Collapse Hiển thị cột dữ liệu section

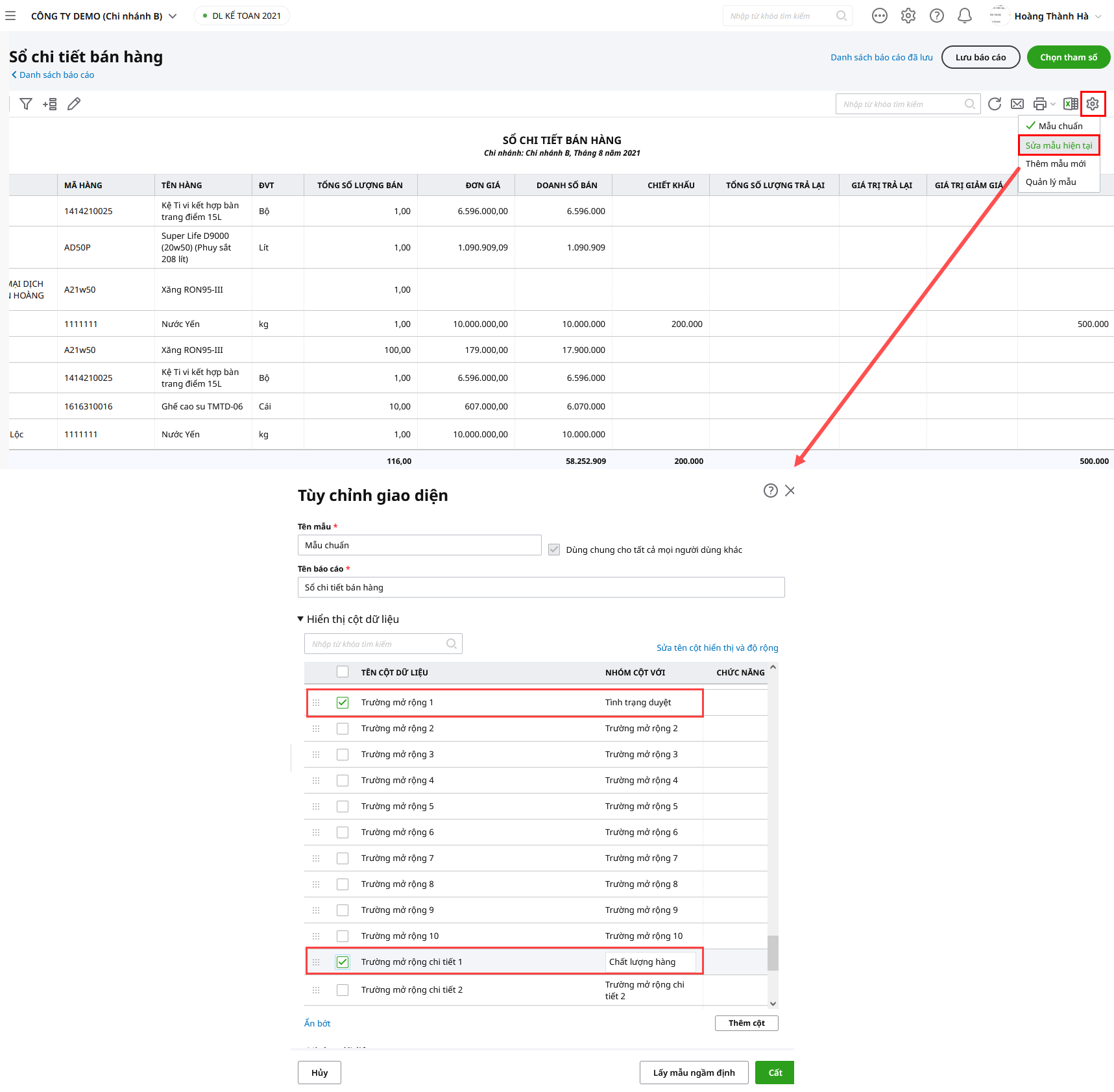[x=301, y=619]
